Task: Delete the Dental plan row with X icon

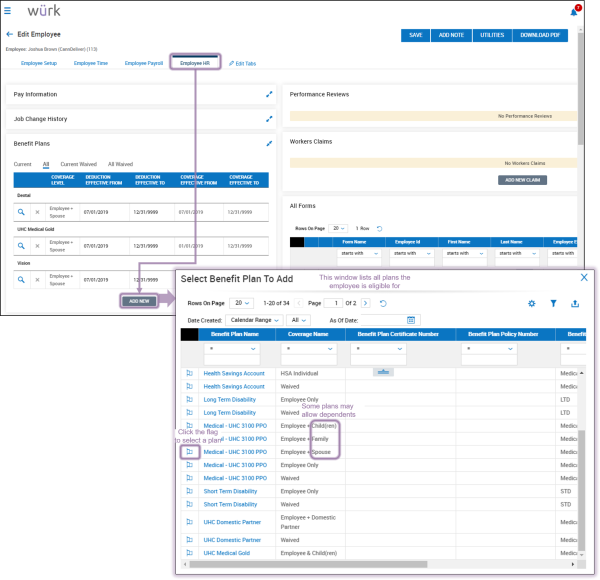Action: point(37,212)
